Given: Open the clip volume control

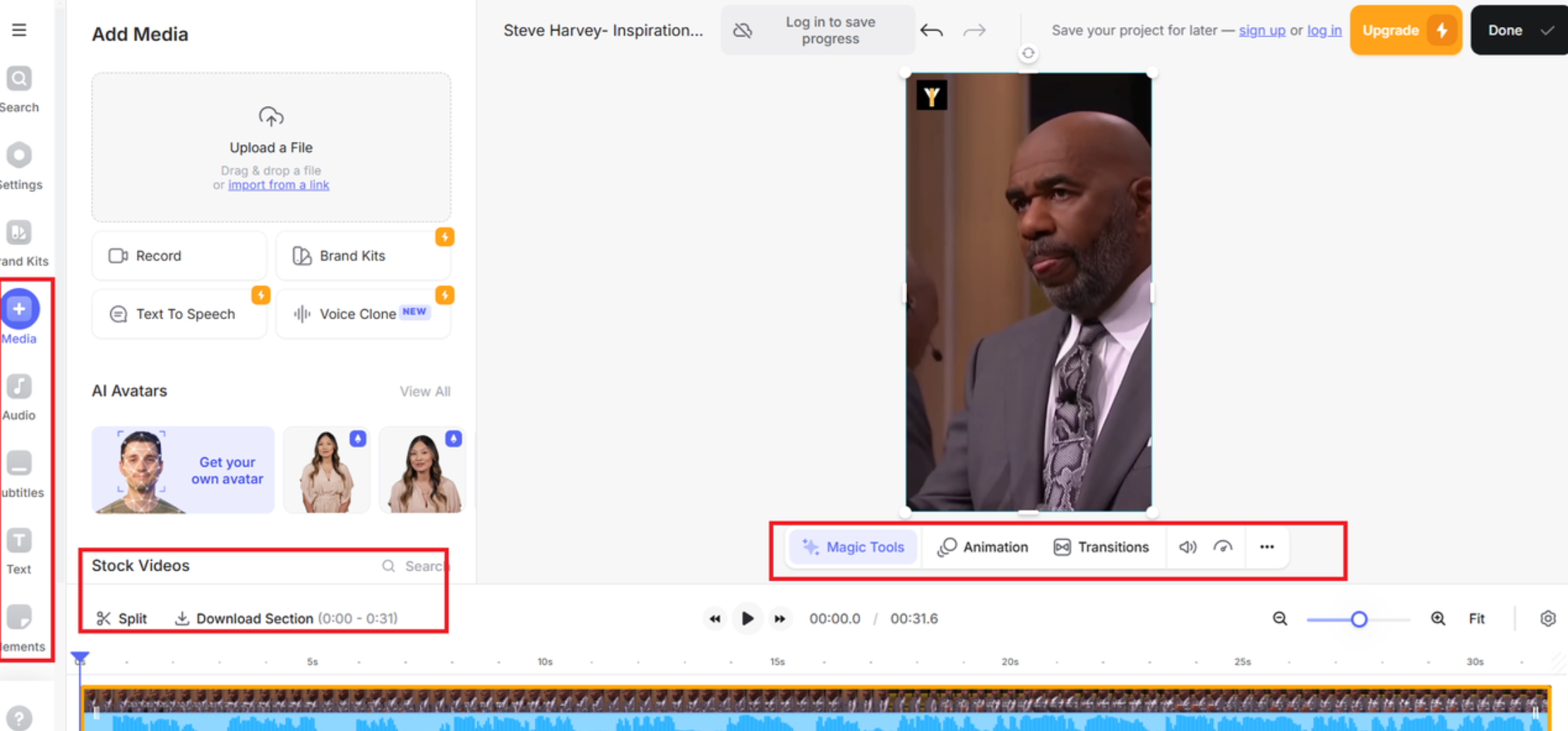Looking at the screenshot, I should (x=1187, y=547).
